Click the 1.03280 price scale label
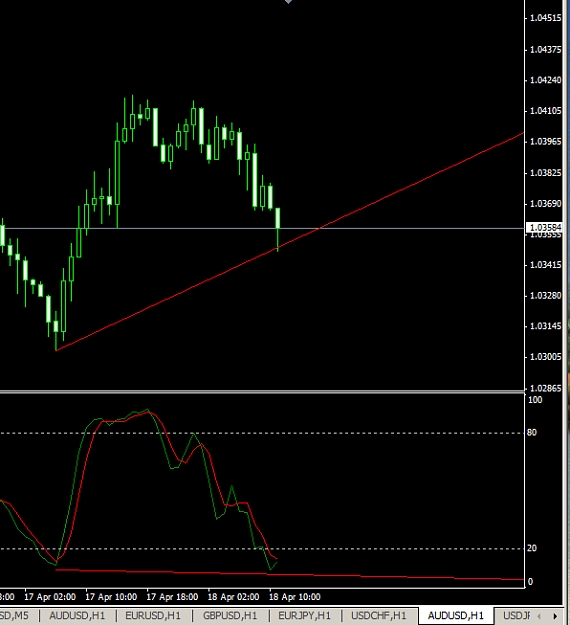Viewport: 570px width, 625px height. [x=545, y=295]
